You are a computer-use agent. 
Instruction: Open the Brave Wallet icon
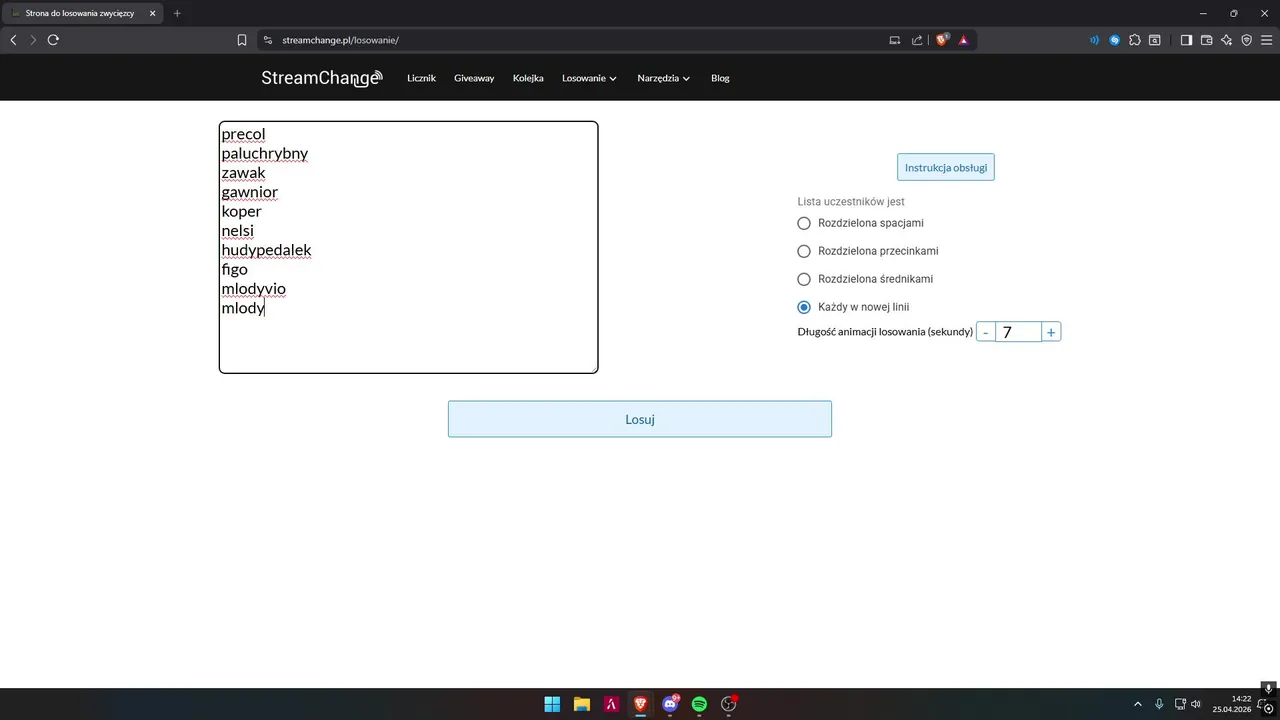click(1206, 40)
